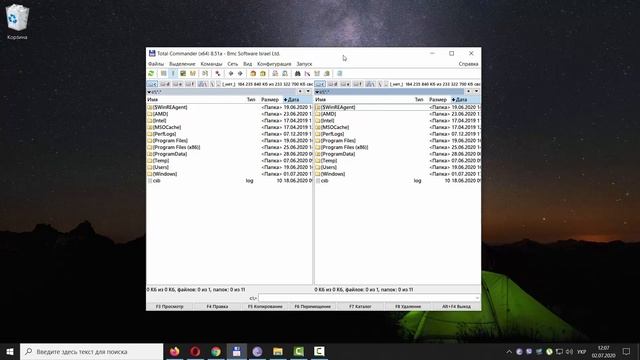This screenshot has height=360, width=640.
Task: Select drive f button in right panel
Action: [358, 84]
